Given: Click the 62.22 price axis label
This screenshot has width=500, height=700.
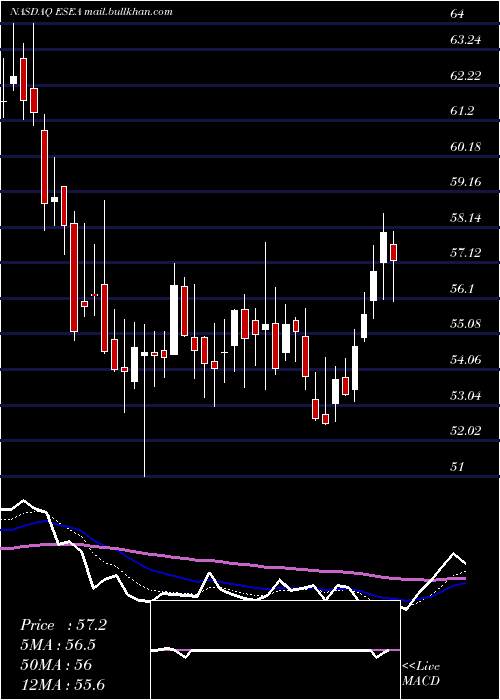Looking at the screenshot, I should point(465,75).
